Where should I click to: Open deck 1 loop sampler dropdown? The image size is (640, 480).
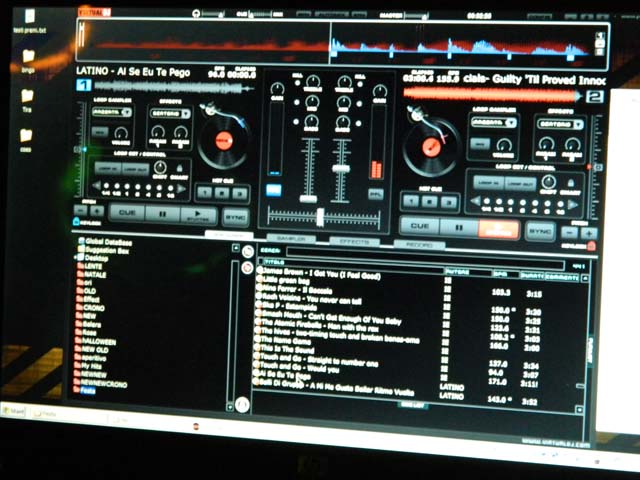click(112, 111)
